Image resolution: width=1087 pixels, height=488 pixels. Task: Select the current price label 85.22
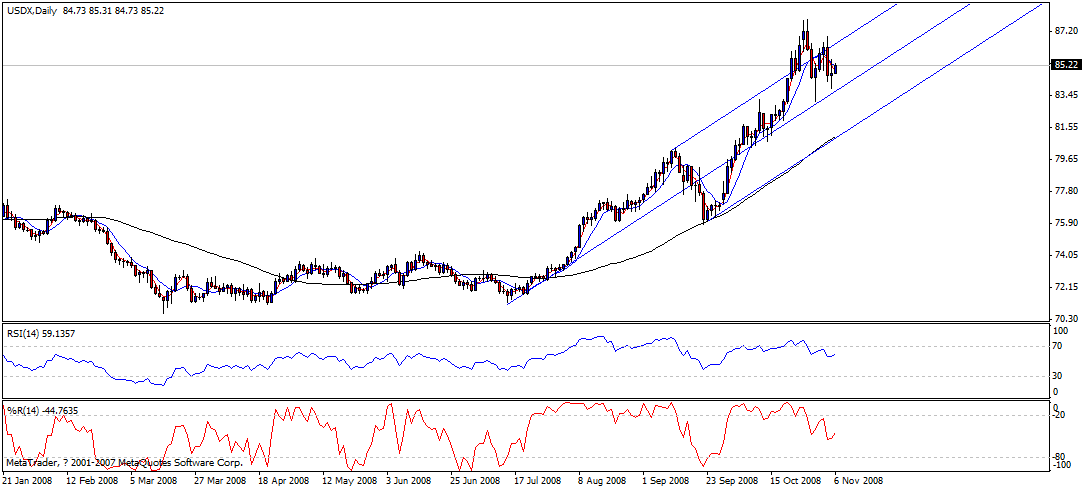pyautogui.click(x=1065, y=64)
